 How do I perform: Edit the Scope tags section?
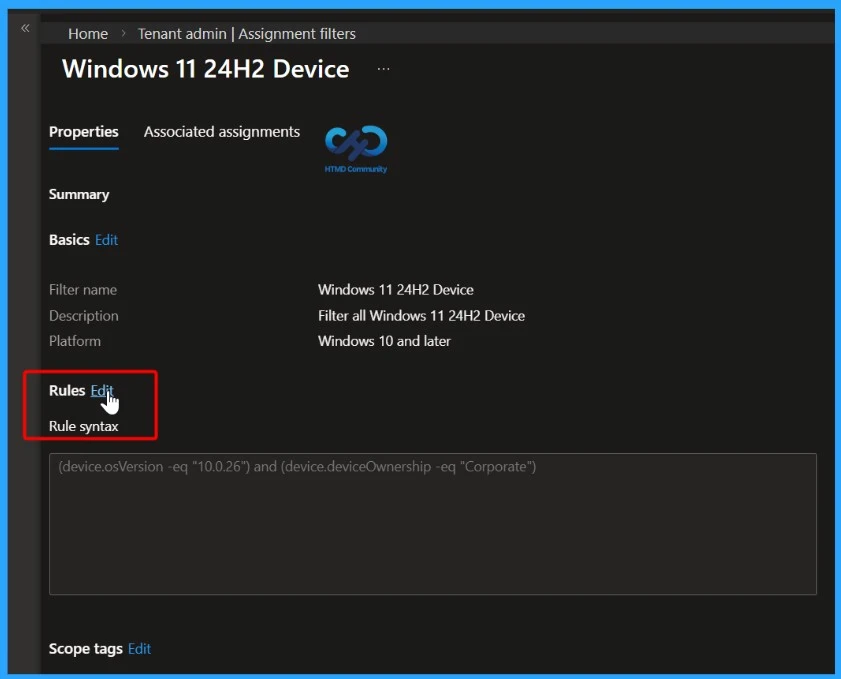coord(139,648)
